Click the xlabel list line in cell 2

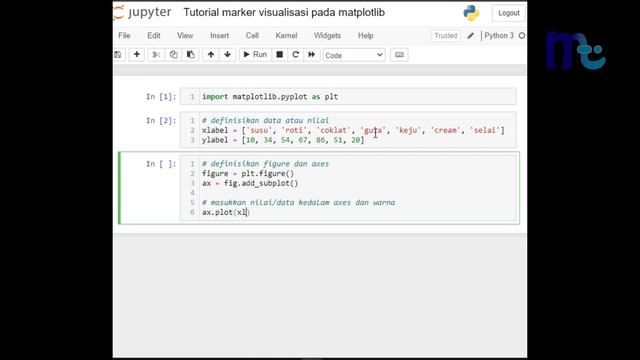click(353, 130)
